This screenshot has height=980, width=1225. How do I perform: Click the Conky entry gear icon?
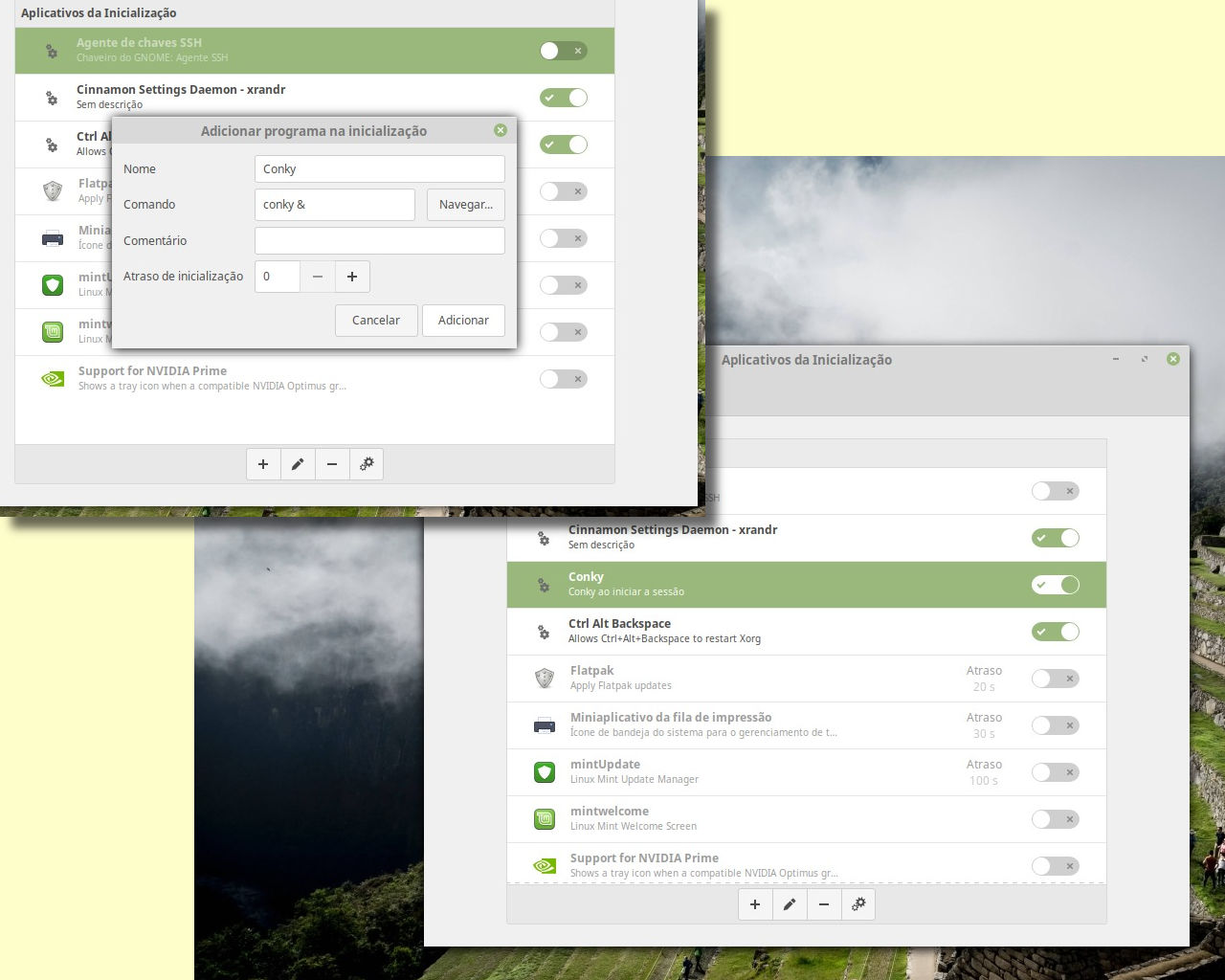(x=544, y=584)
